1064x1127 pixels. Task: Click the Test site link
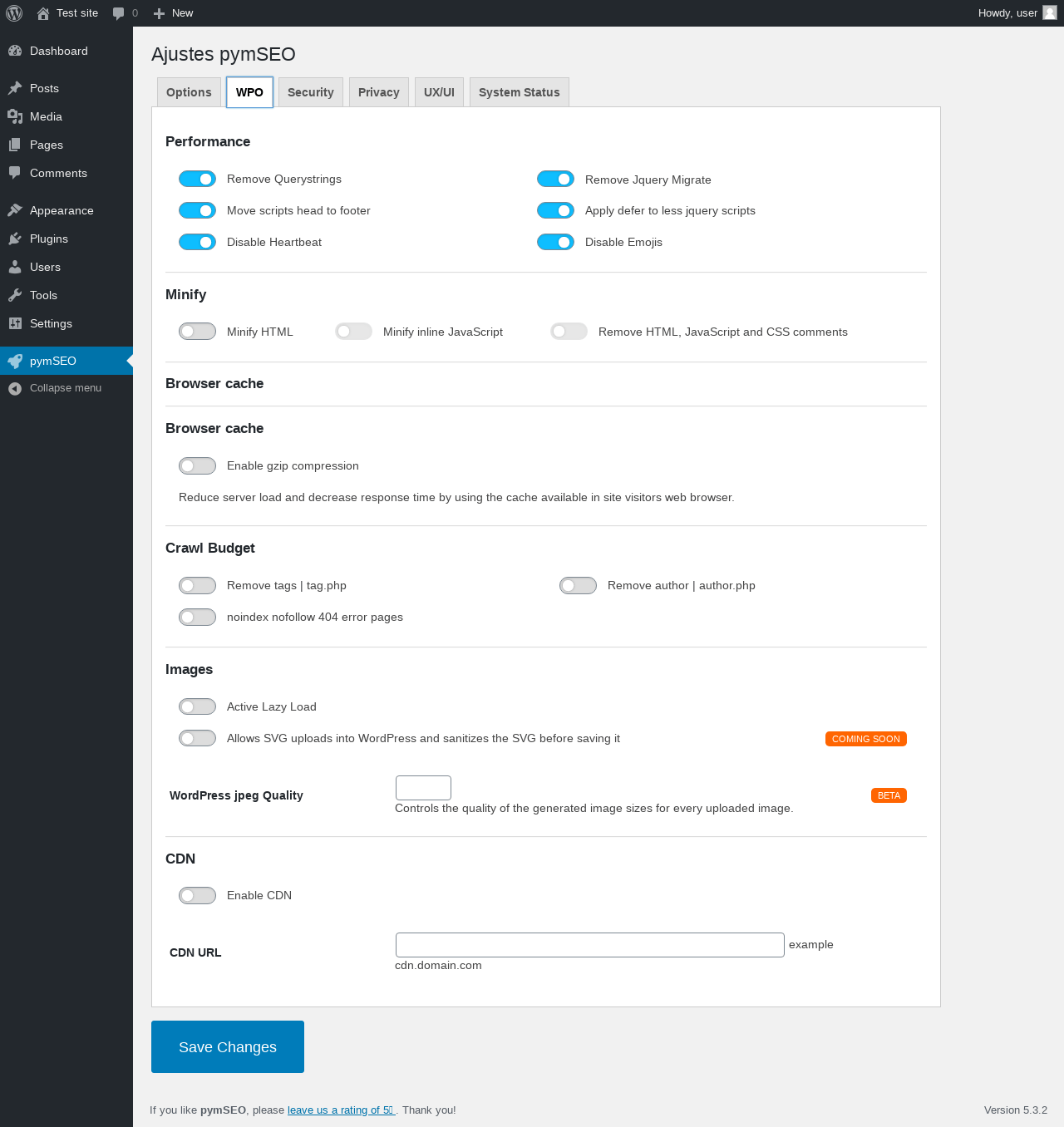pos(77,13)
